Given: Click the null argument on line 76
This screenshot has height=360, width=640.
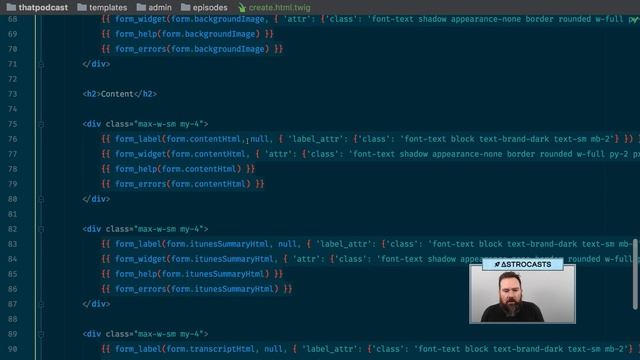Looking at the screenshot, I should 259,139.
